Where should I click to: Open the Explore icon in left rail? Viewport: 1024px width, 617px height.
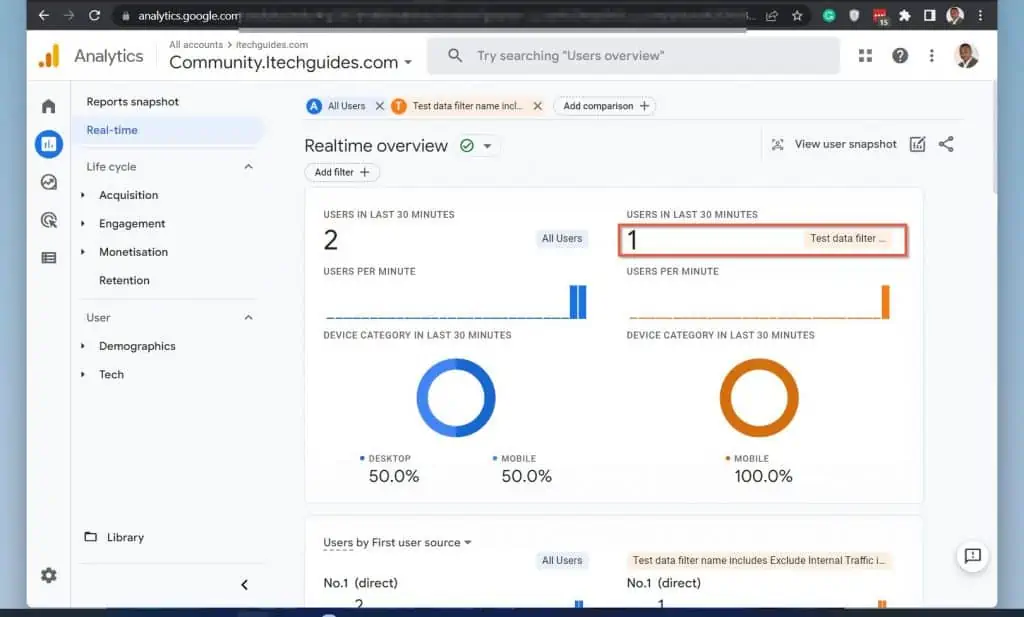(x=48, y=182)
